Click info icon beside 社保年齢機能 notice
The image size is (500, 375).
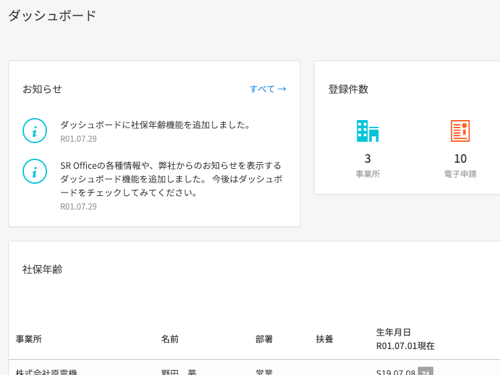pyautogui.click(x=35, y=131)
